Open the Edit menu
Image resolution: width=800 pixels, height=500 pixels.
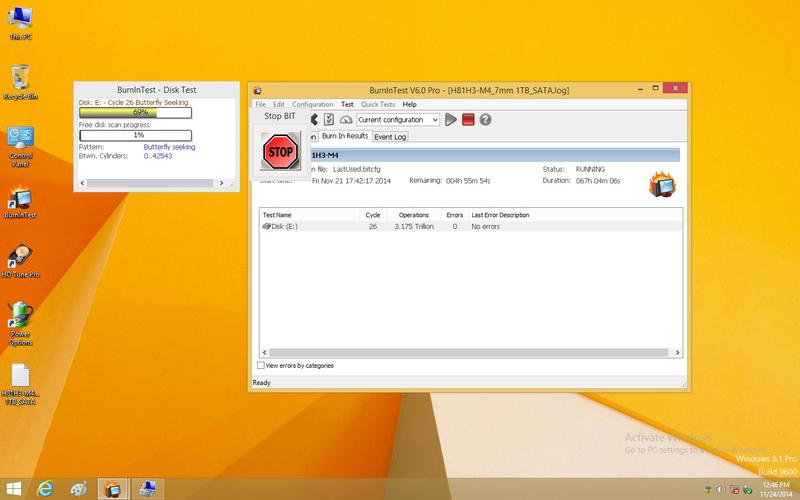tap(279, 104)
